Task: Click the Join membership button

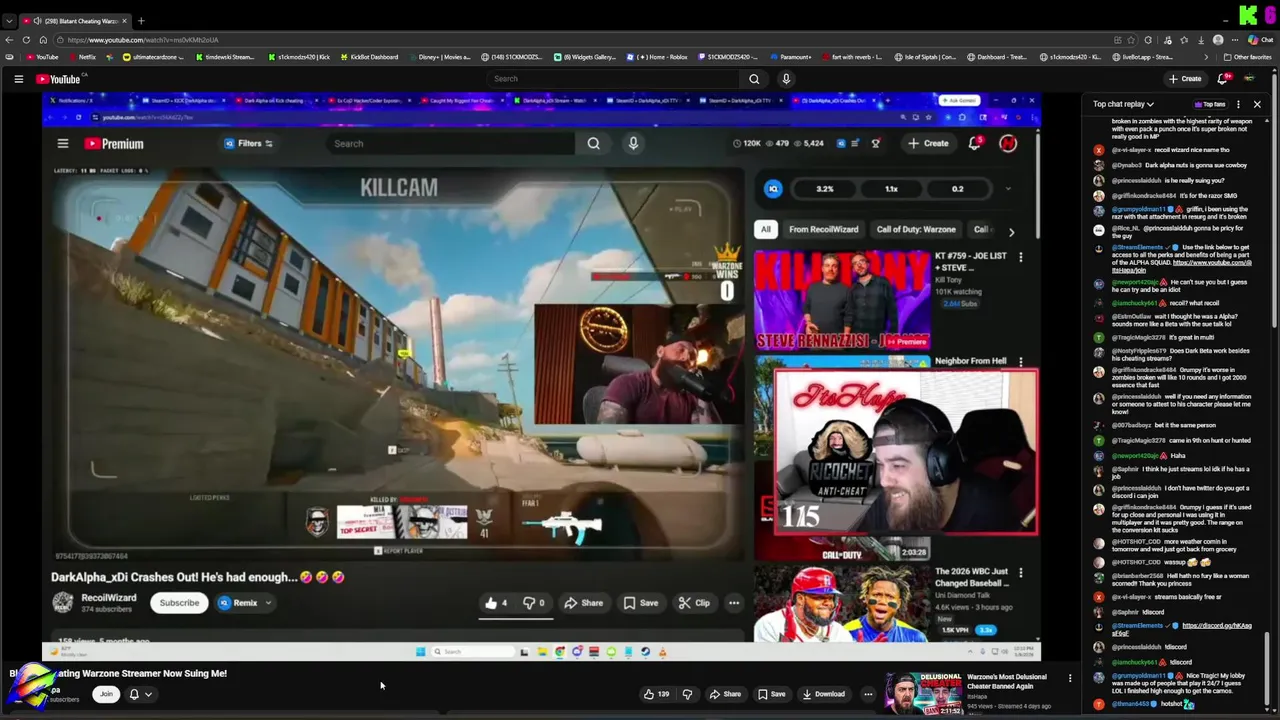Action: (106, 694)
